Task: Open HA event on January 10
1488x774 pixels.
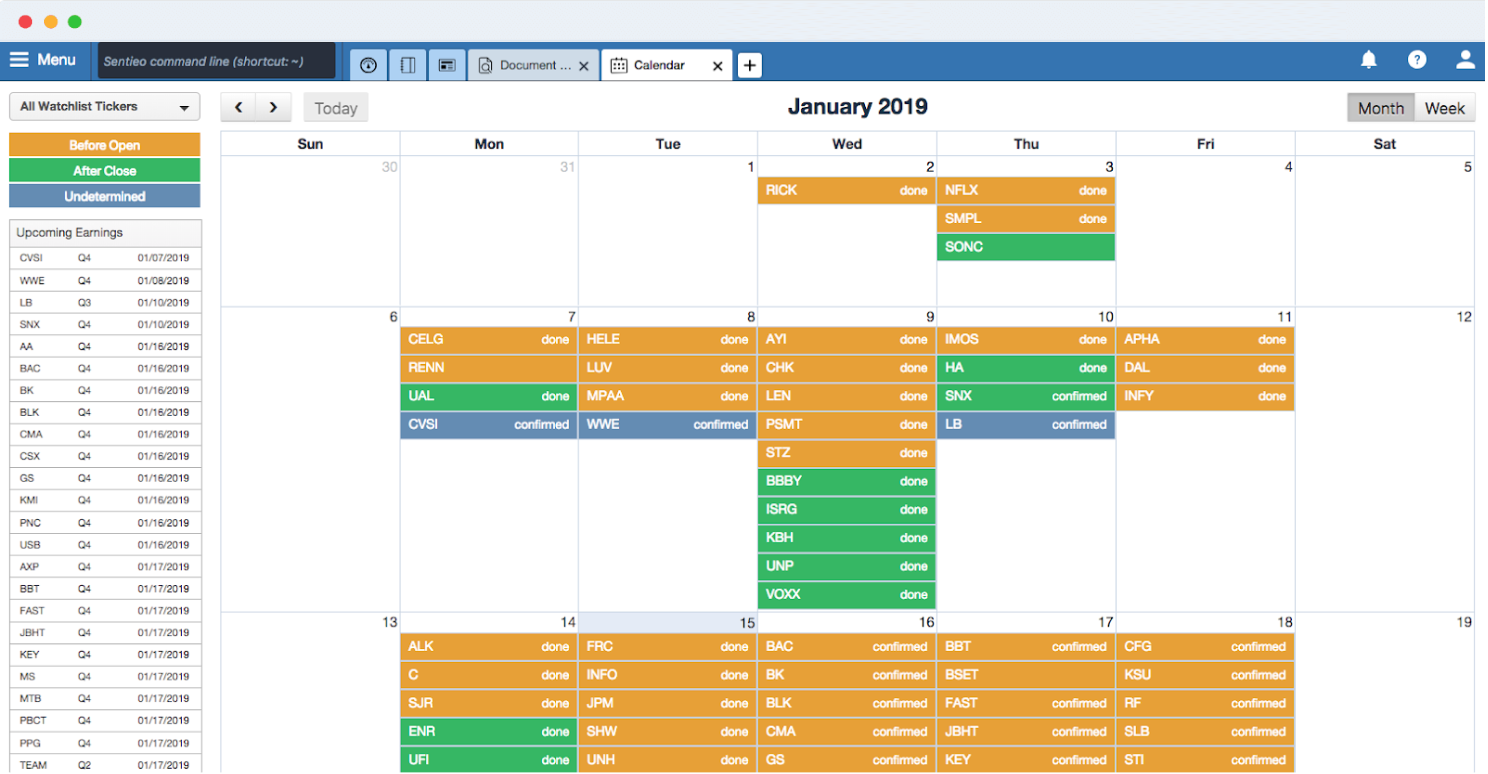Action: coord(1026,368)
